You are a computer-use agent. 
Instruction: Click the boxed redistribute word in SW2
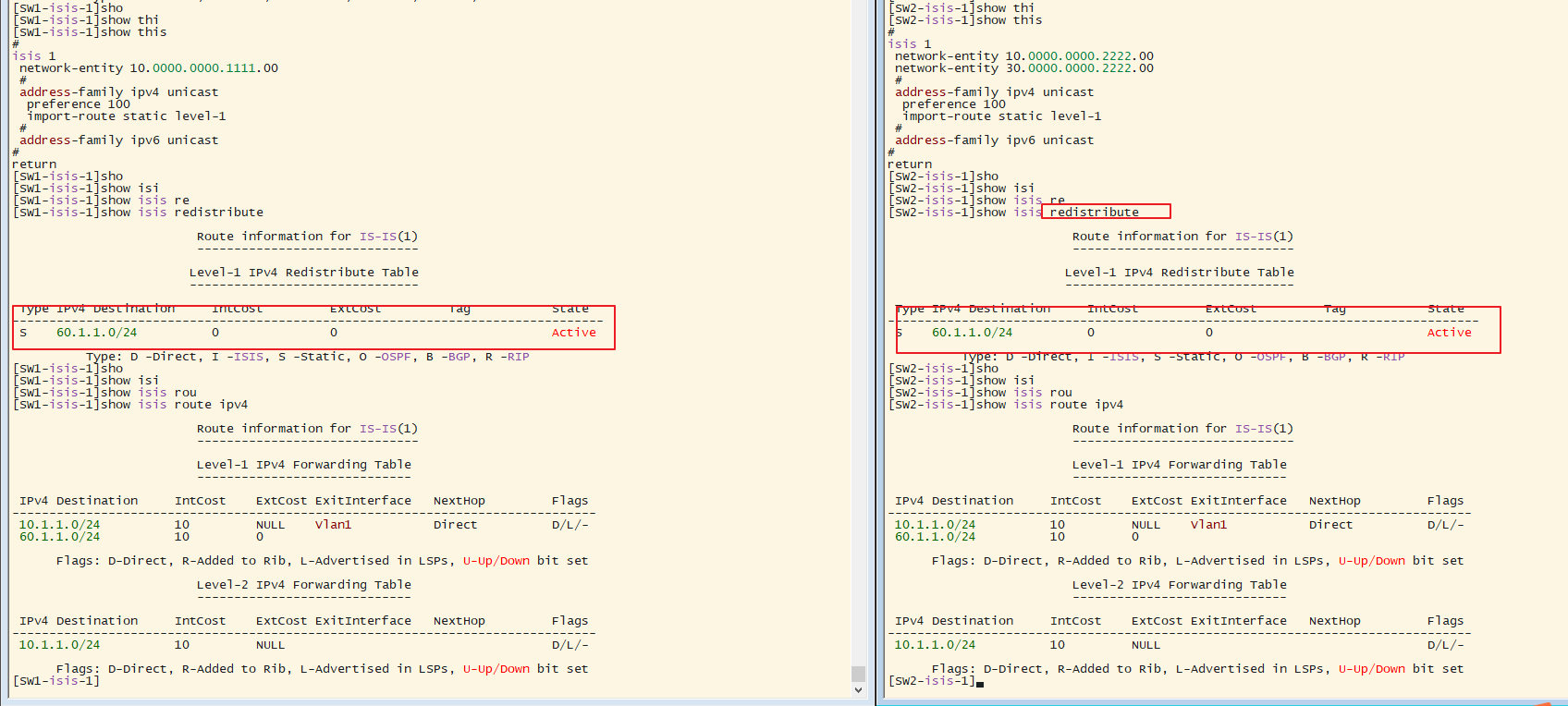tap(1094, 213)
